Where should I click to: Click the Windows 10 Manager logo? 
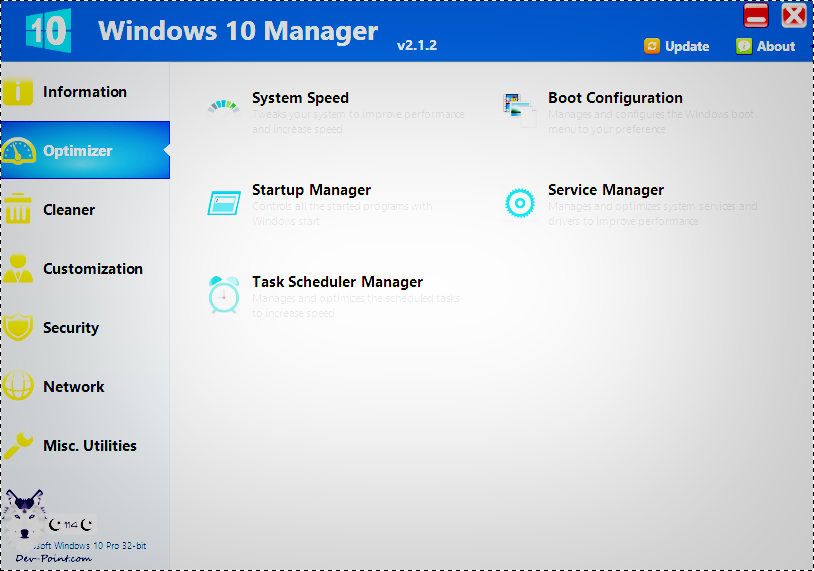coord(47,31)
